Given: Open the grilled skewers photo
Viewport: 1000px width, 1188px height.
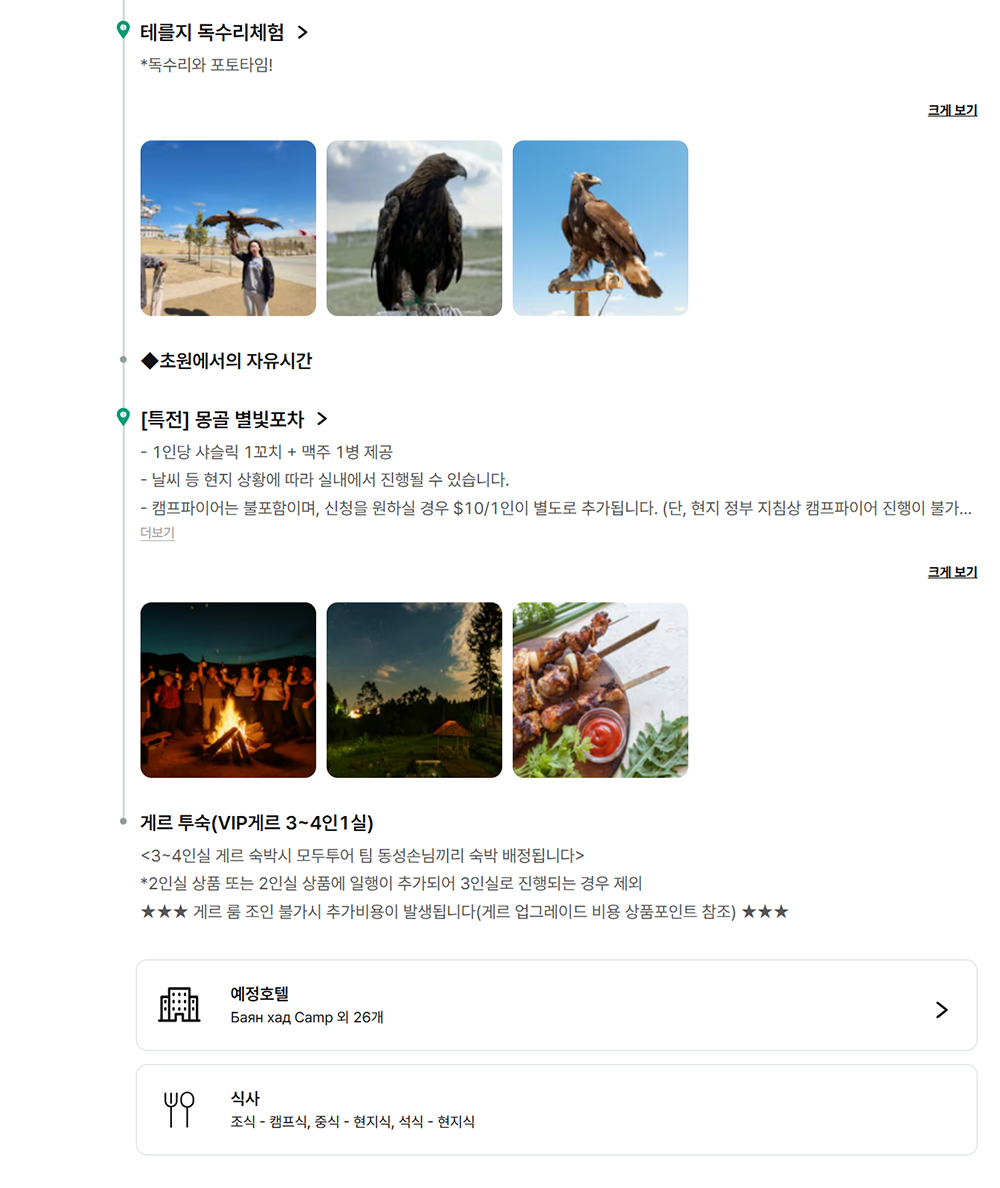Looking at the screenshot, I should [600, 690].
